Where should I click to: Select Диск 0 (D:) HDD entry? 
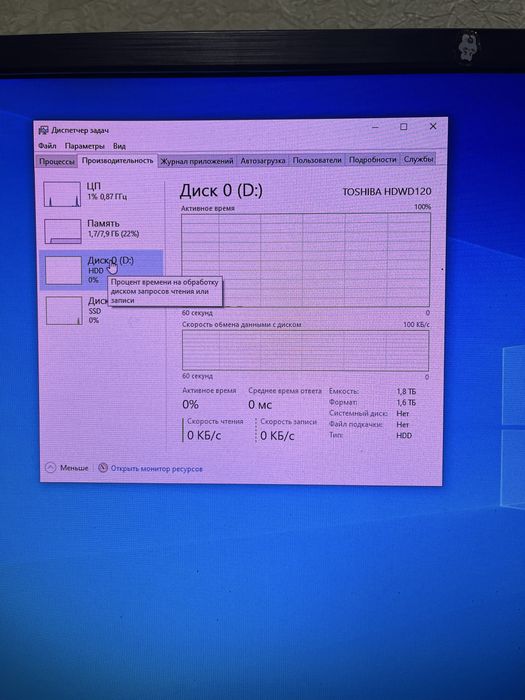(x=101, y=270)
